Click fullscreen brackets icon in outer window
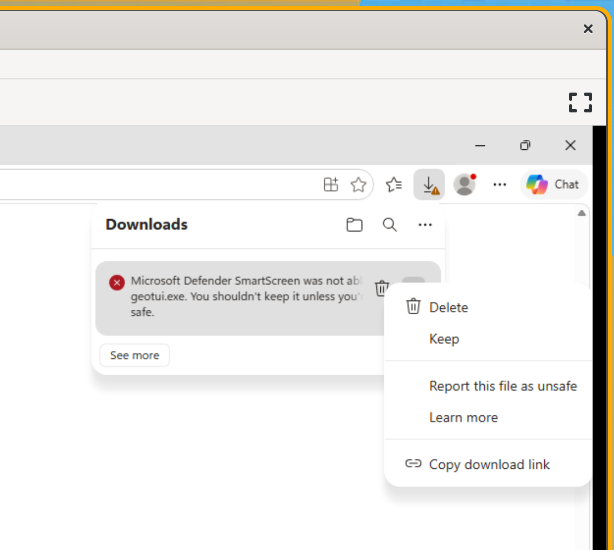The width and height of the screenshot is (614, 550). tap(580, 103)
